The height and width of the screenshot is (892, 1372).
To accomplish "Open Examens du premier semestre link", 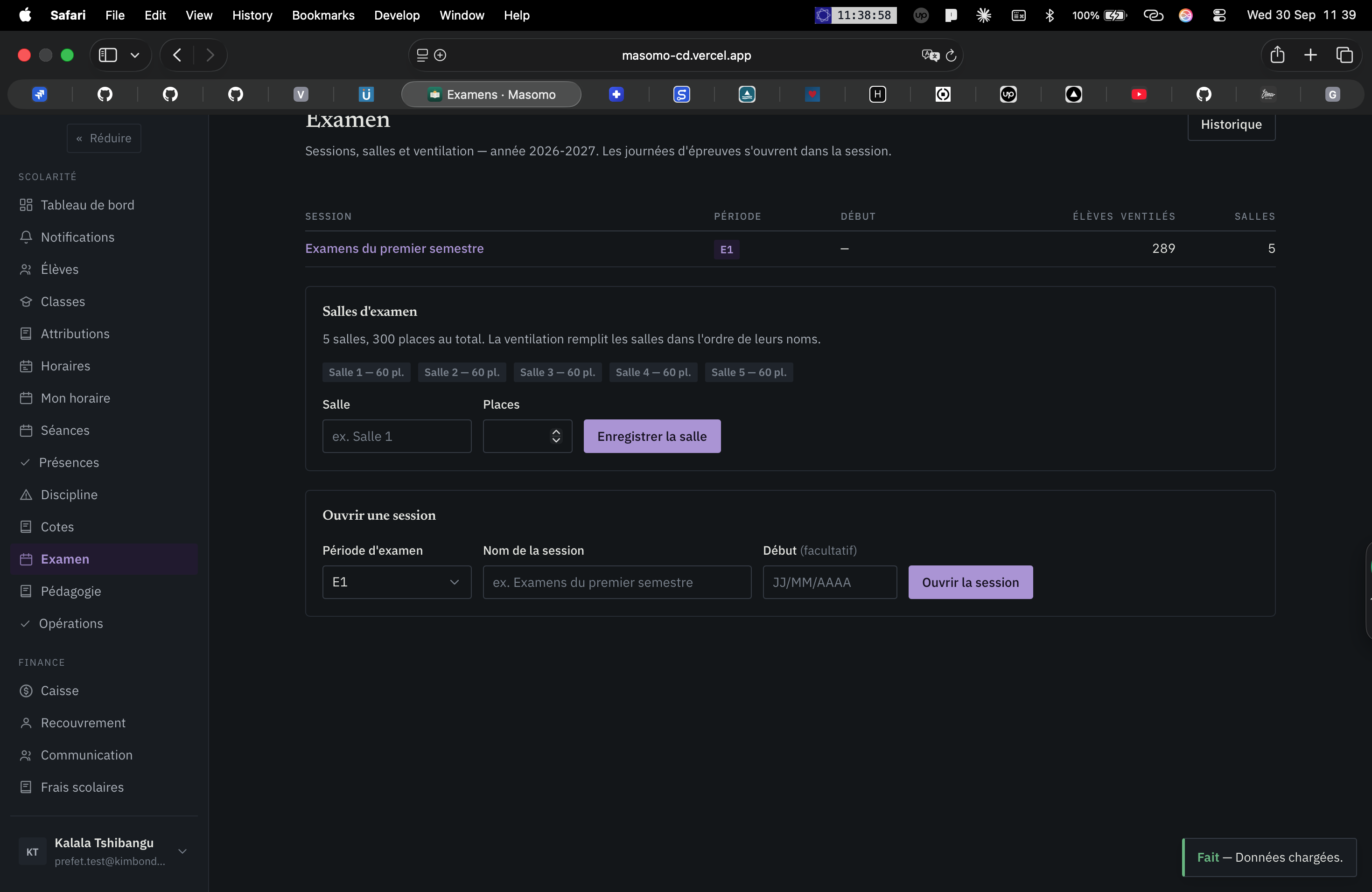I will (x=394, y=248).
